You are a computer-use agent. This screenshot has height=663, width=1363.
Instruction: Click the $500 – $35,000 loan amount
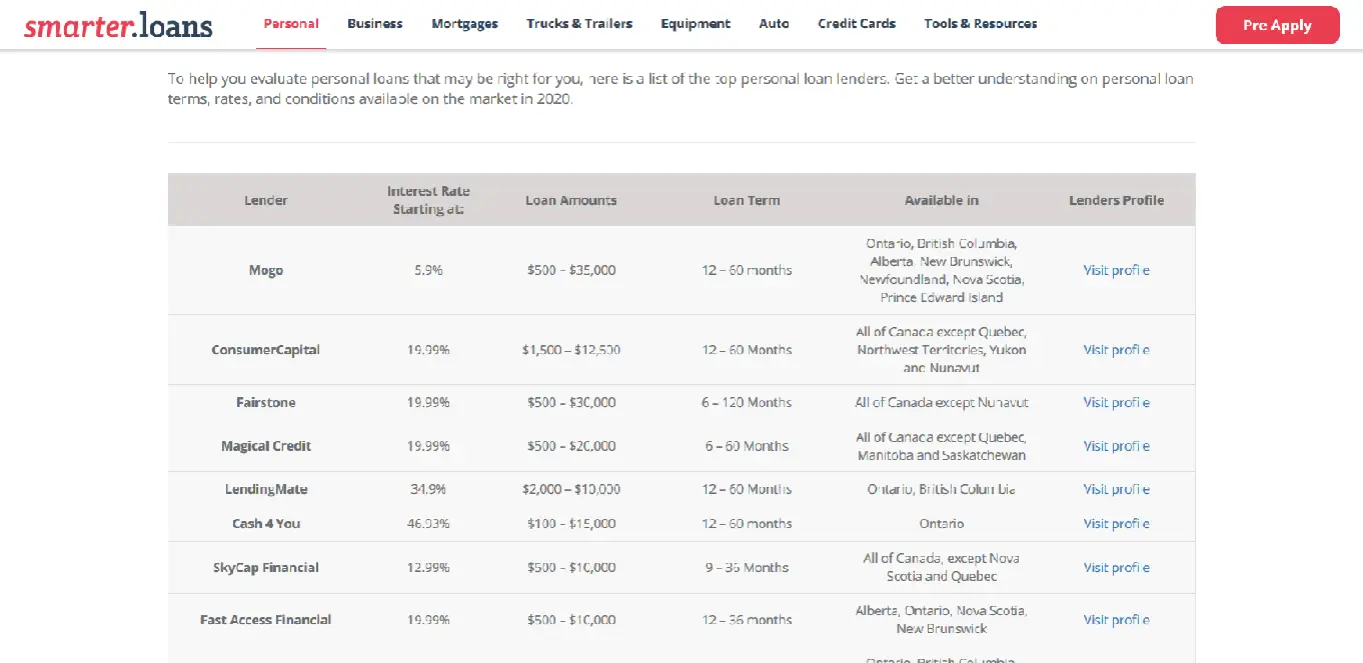[x=571, y=270]
